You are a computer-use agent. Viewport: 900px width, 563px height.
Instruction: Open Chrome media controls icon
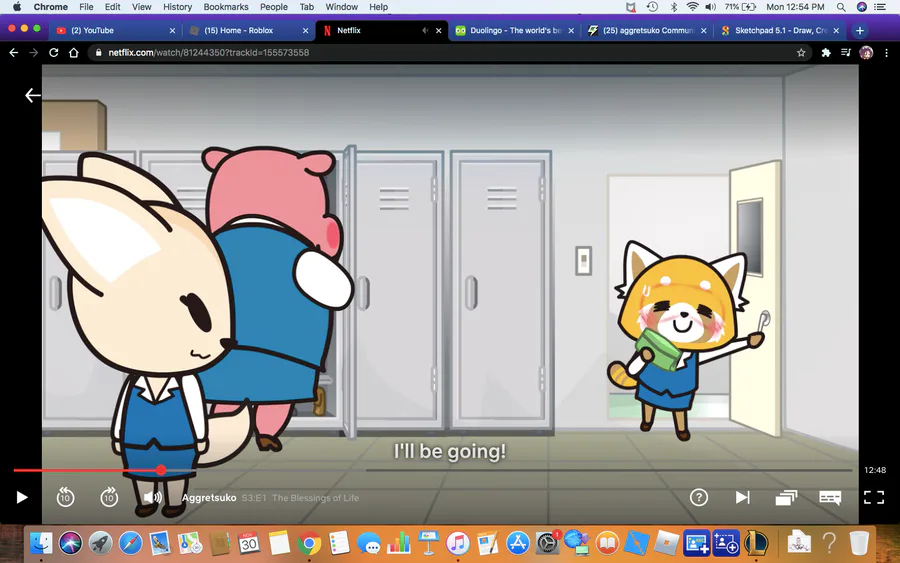coord(845,52)
